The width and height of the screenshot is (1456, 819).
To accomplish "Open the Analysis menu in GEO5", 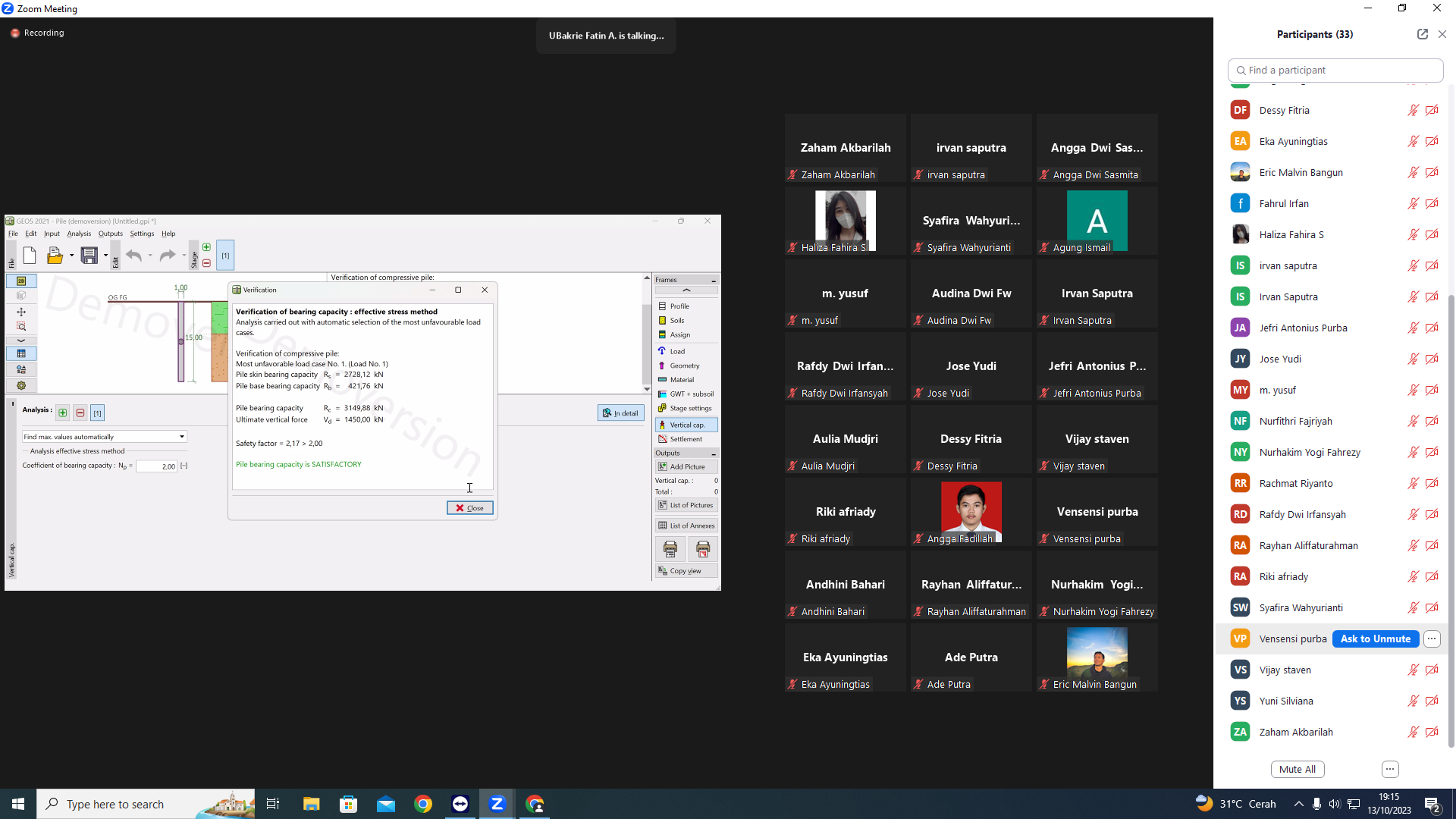I will 79,234.
